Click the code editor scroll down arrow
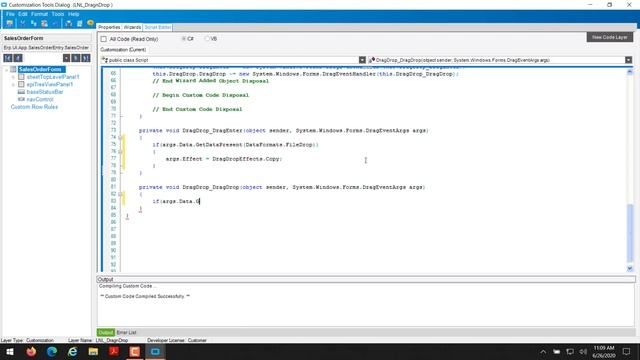The width and height of the screenshot is (640, 360). pyautogui.click(x=630, y=268)
